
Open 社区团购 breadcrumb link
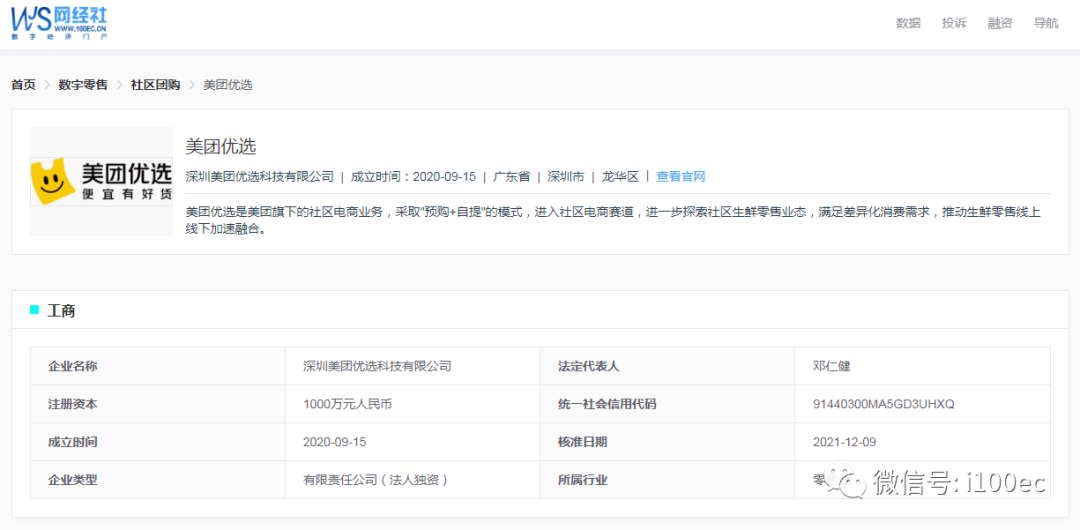pyautogui.click(x=156, y=85)
